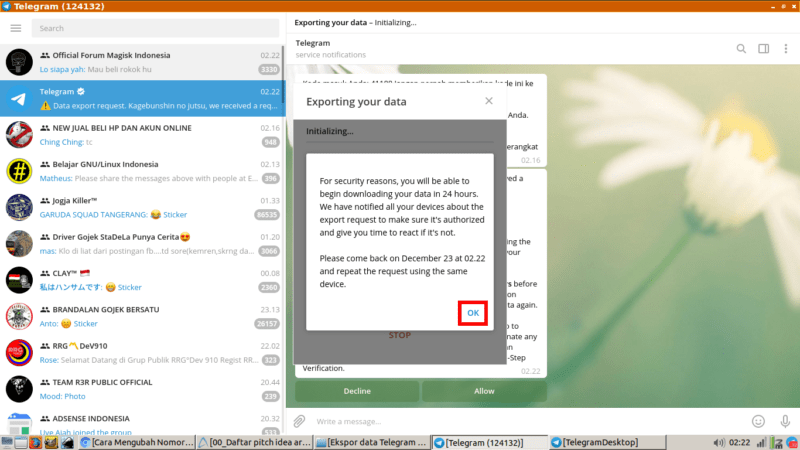Launch Firefox from the taskbar

[x=35, y=442]
